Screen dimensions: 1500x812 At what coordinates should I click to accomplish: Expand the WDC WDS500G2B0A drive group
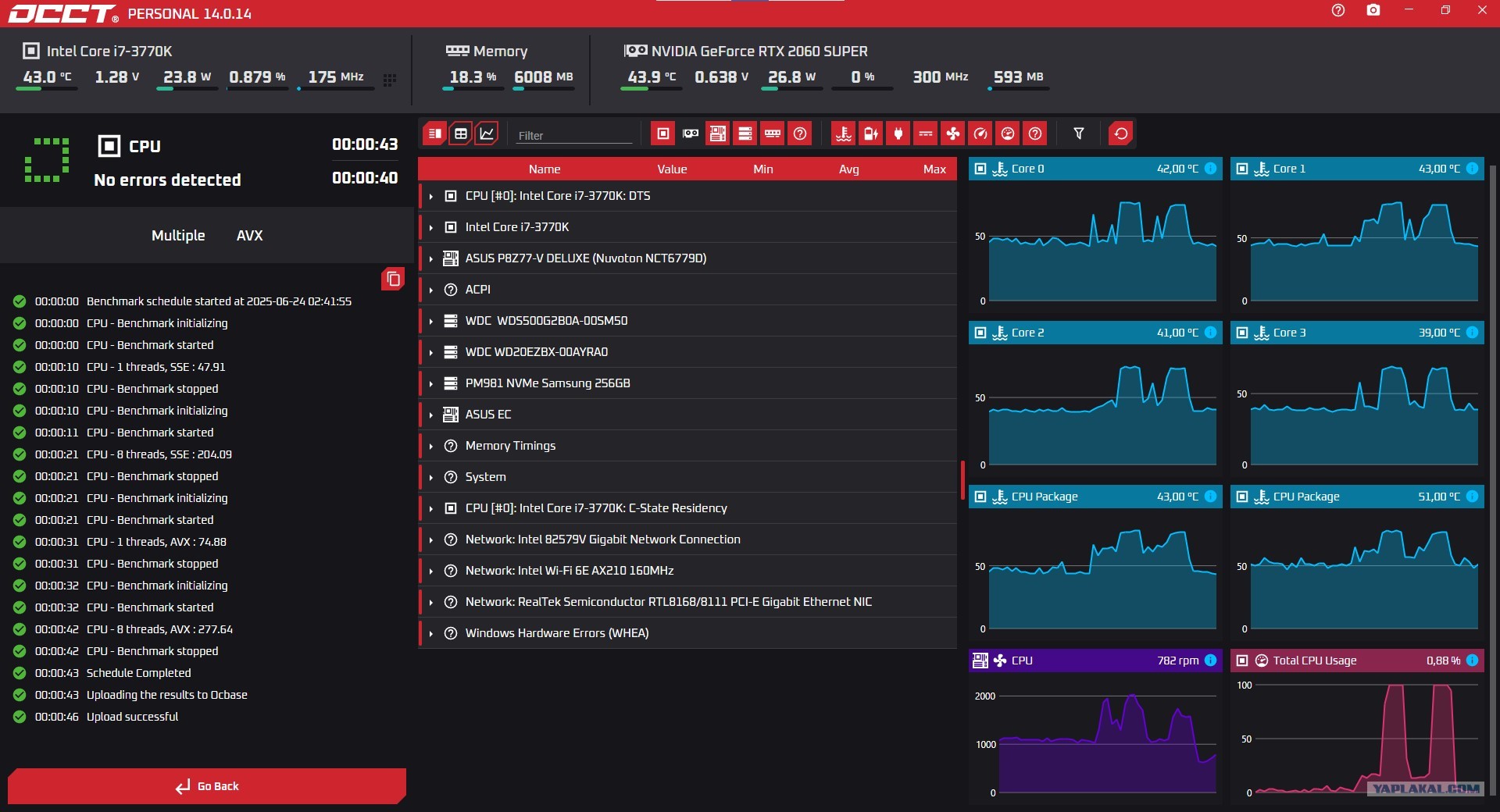click(x=430, y=321)
